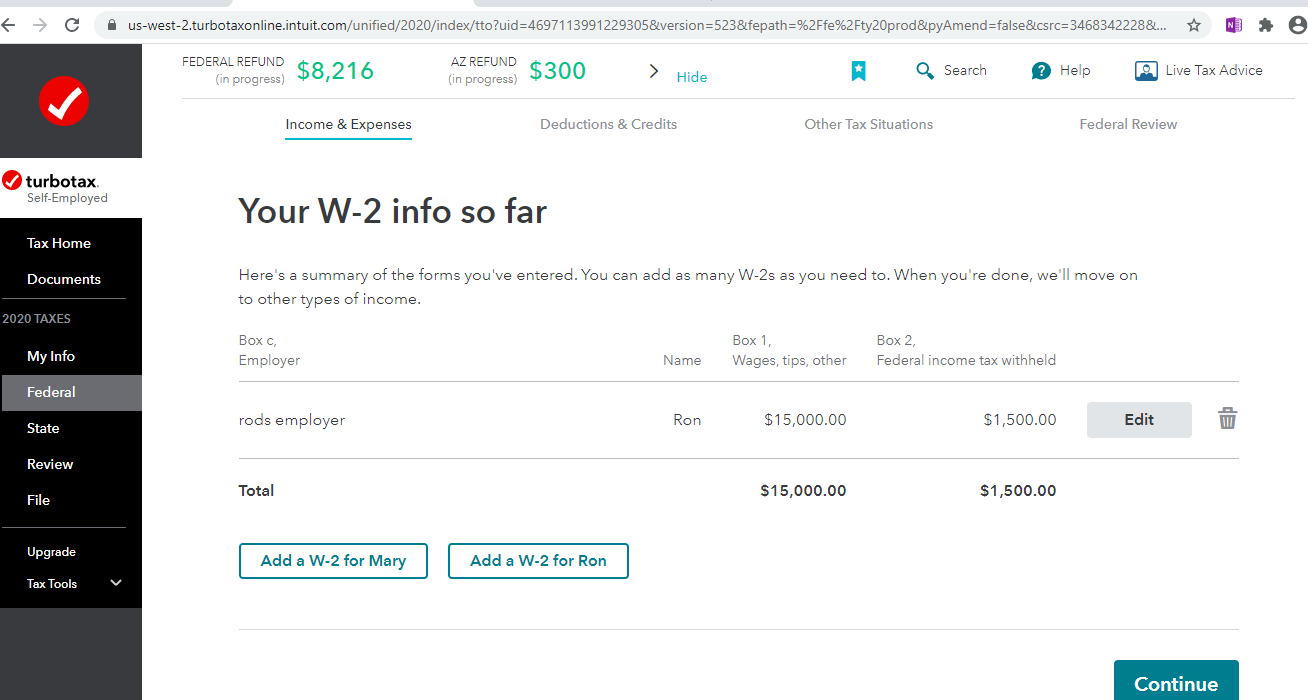Open Other Tax Situations tab
The width and height of the screenshot is (1308, 700).
tap(868, 124)
